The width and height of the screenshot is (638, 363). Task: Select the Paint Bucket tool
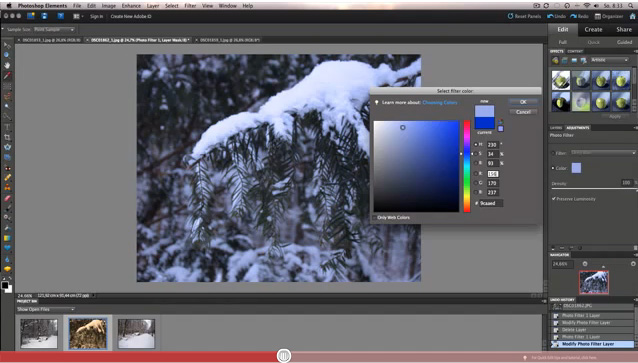[7, 228]
